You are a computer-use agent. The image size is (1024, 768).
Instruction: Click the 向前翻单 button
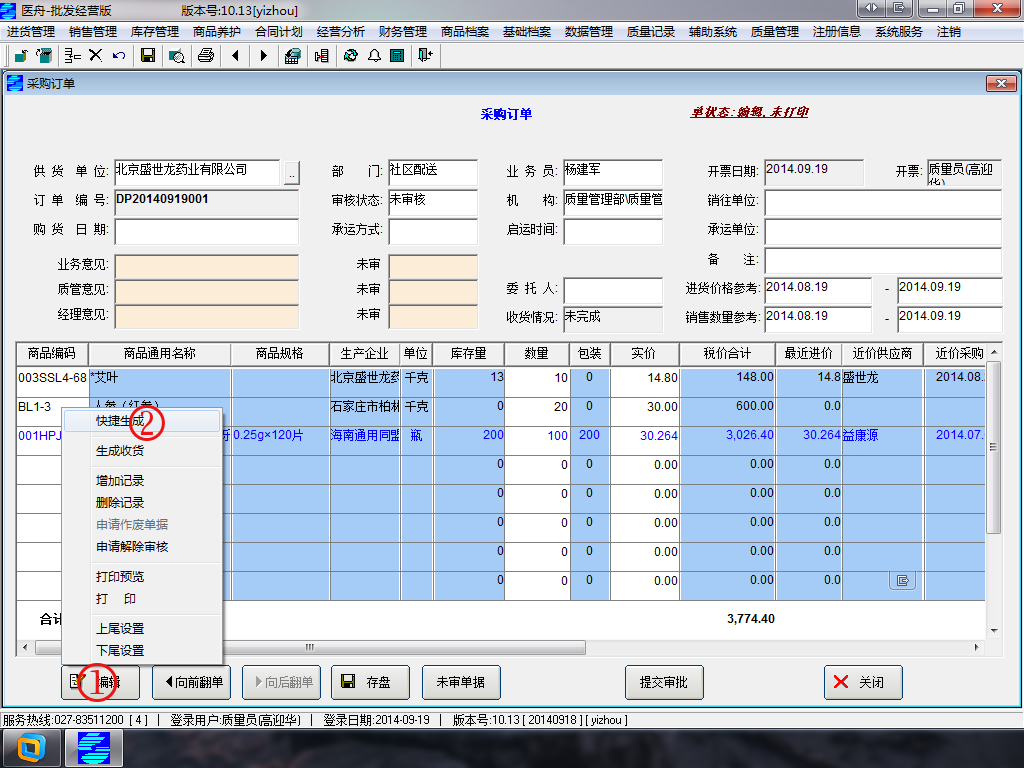tap(191, 682)
